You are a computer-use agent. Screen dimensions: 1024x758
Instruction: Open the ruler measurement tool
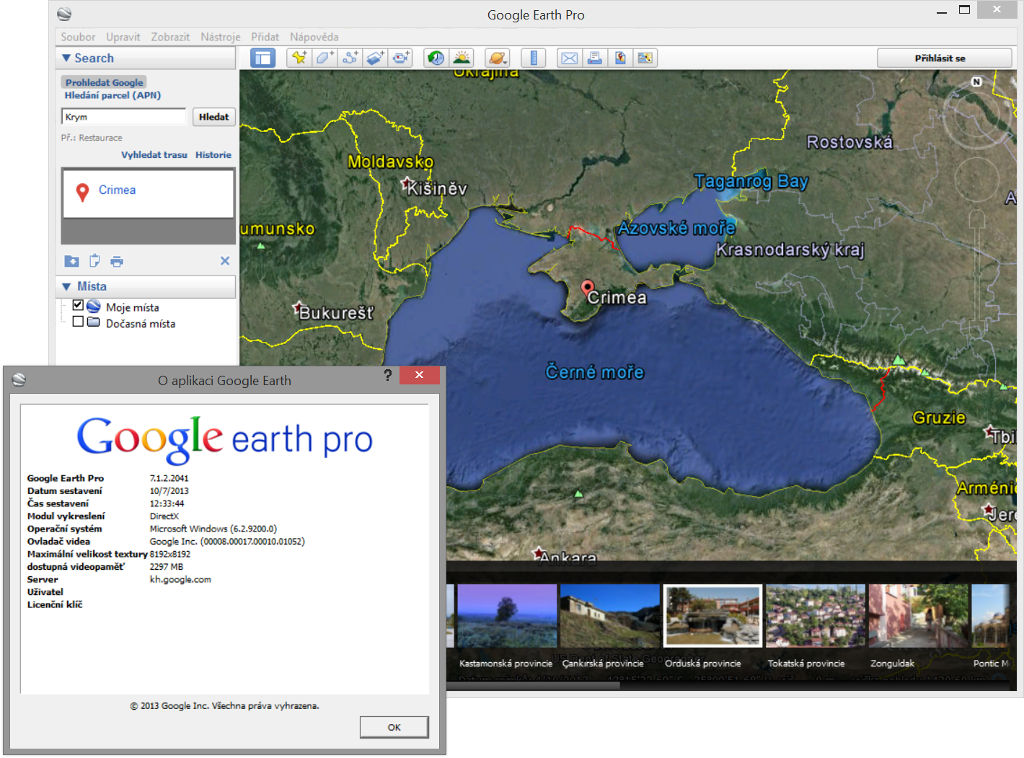point(534,58)
